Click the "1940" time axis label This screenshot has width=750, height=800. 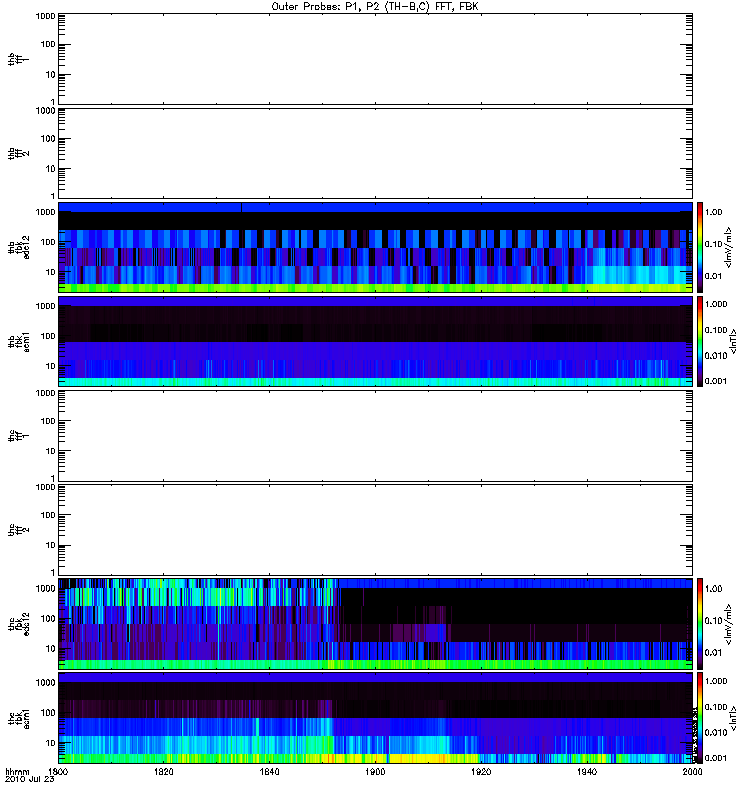point(587,771)
